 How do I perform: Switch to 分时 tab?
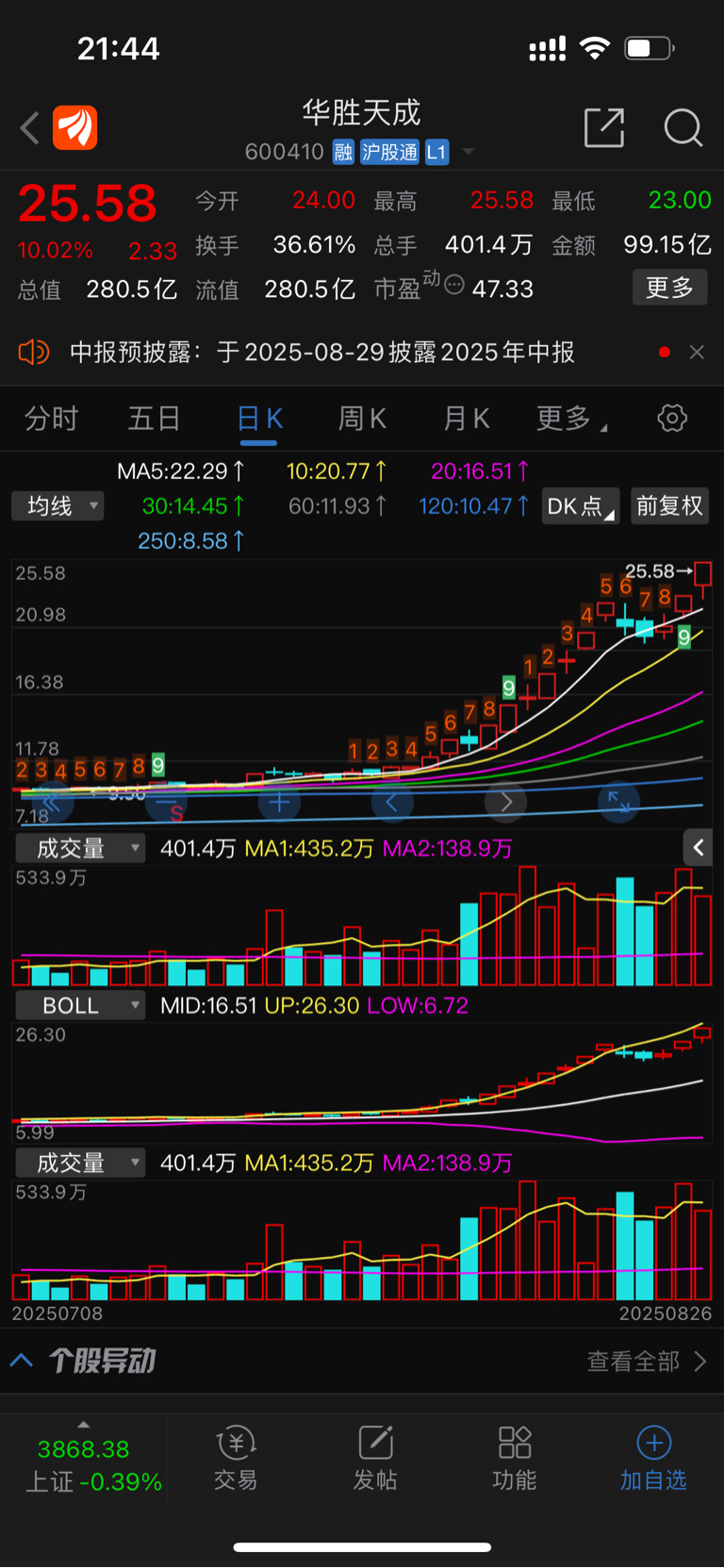[x=51, y=418]
